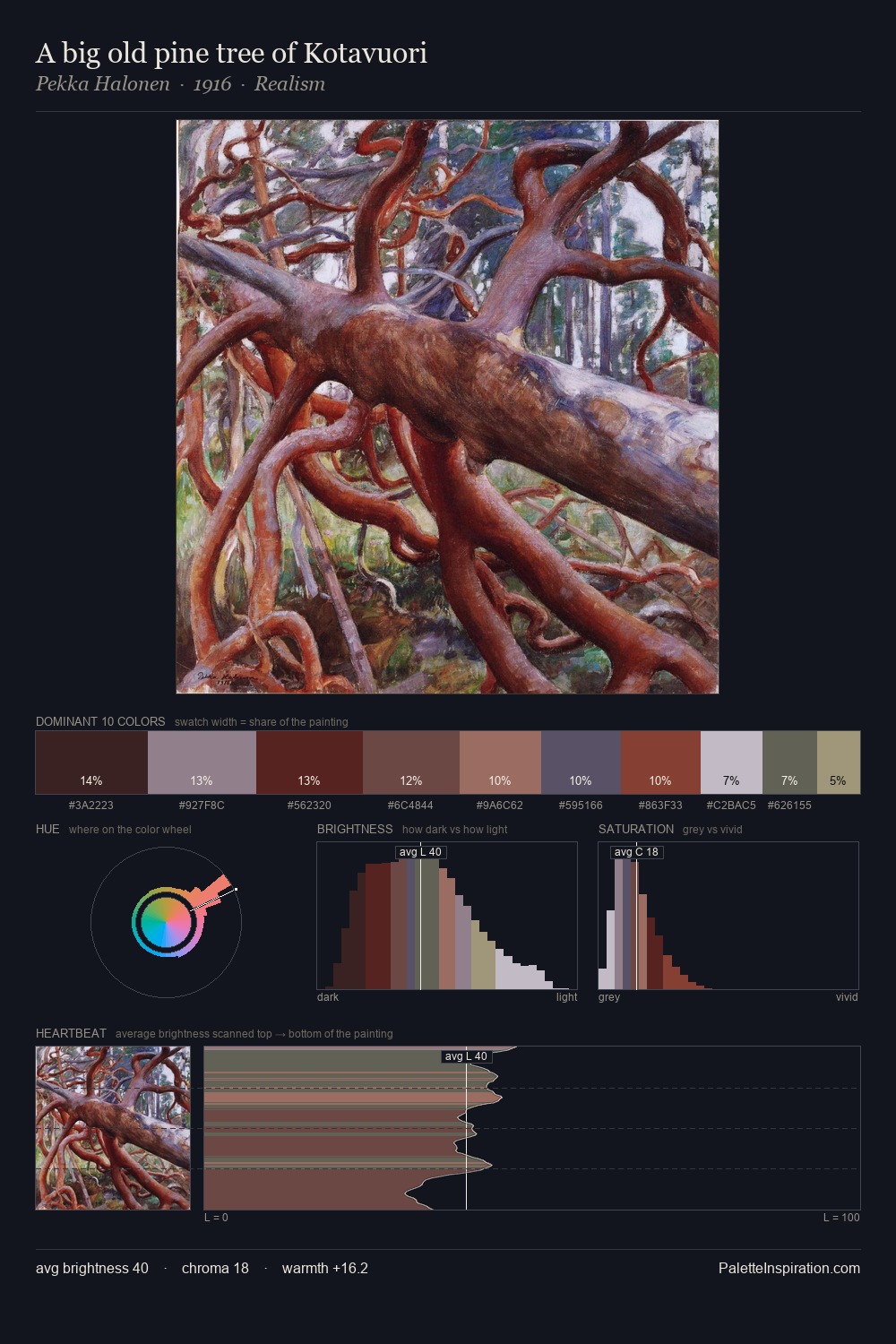Click the hue color wheel
Image resolution: width=896 pixels, height=1344 pixels.
pos(167,922)
